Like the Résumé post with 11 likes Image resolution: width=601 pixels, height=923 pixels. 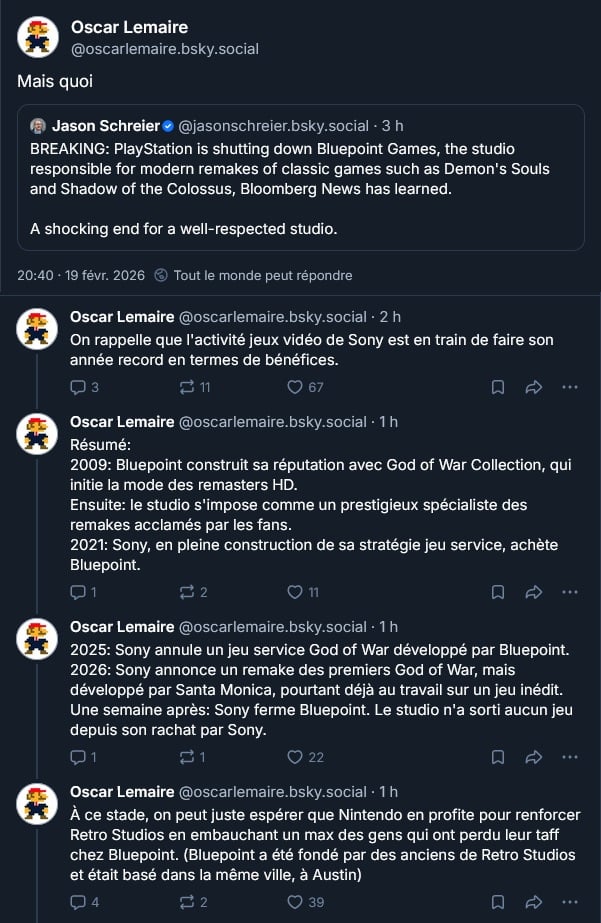point(295,592)
